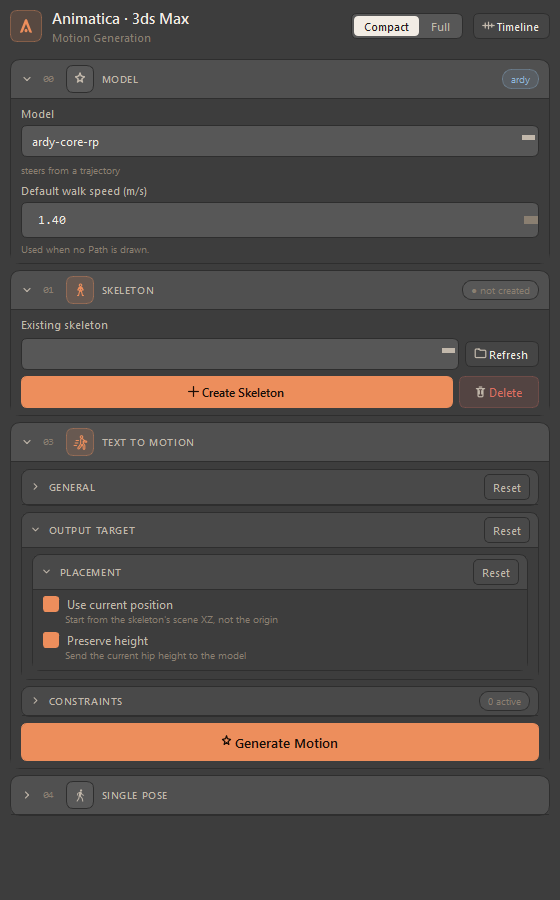This screenshot has height=900, width=560.
Task: Click the Delete skeleton button
Action: (x=499, y=392)
